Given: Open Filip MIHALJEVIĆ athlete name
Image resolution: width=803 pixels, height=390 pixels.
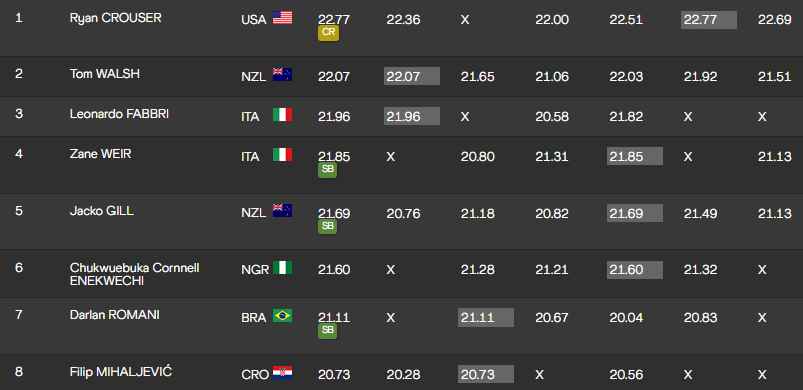Looking at the screenshot, I should tap(121, 372).
